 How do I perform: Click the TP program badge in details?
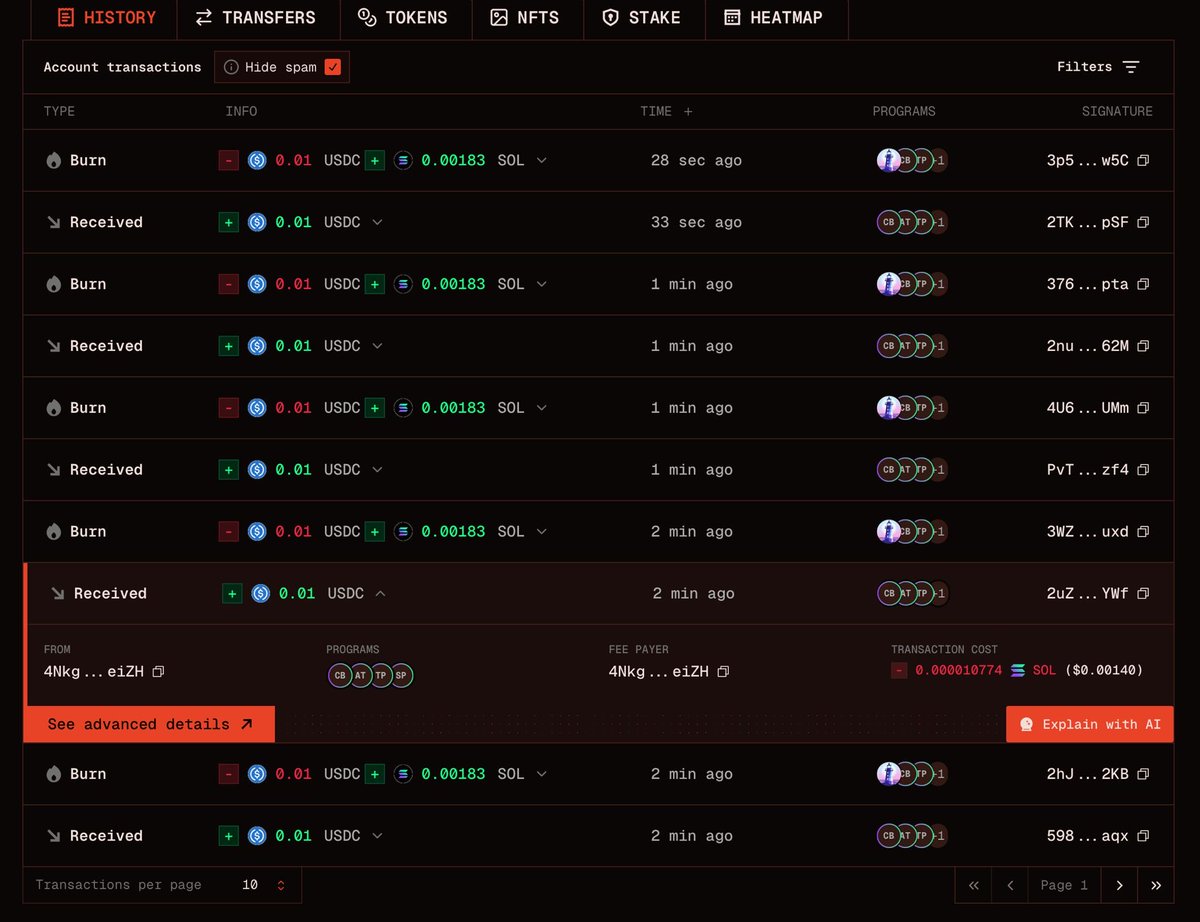click(381, 676)
